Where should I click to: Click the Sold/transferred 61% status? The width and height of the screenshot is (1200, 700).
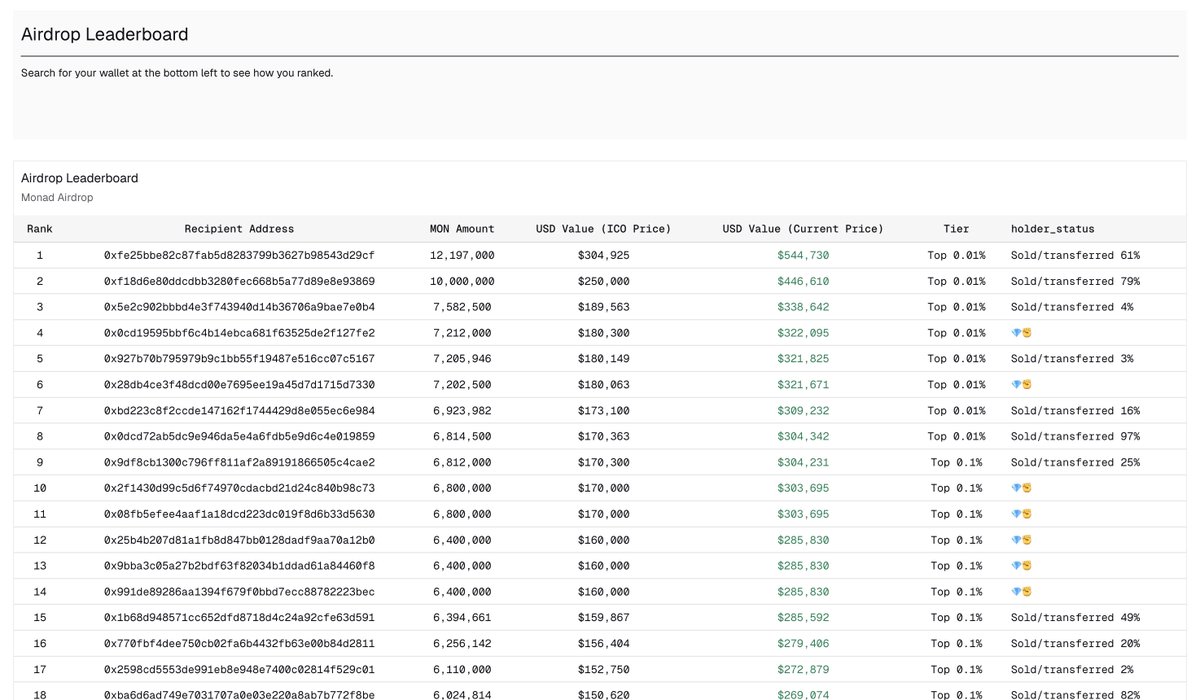click(x=1075, y=256)
